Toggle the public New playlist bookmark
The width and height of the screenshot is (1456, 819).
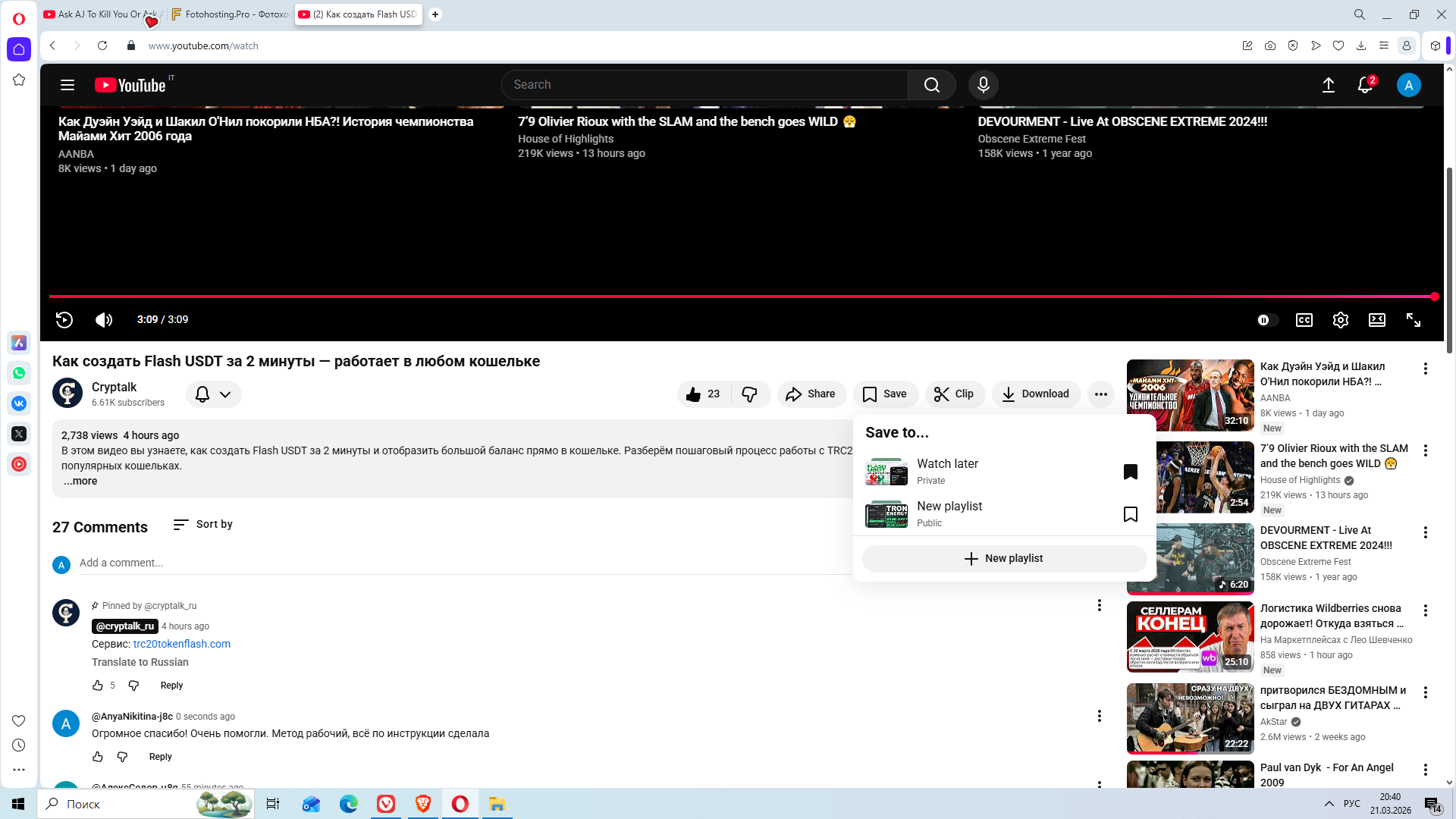tap(1130, 514)
